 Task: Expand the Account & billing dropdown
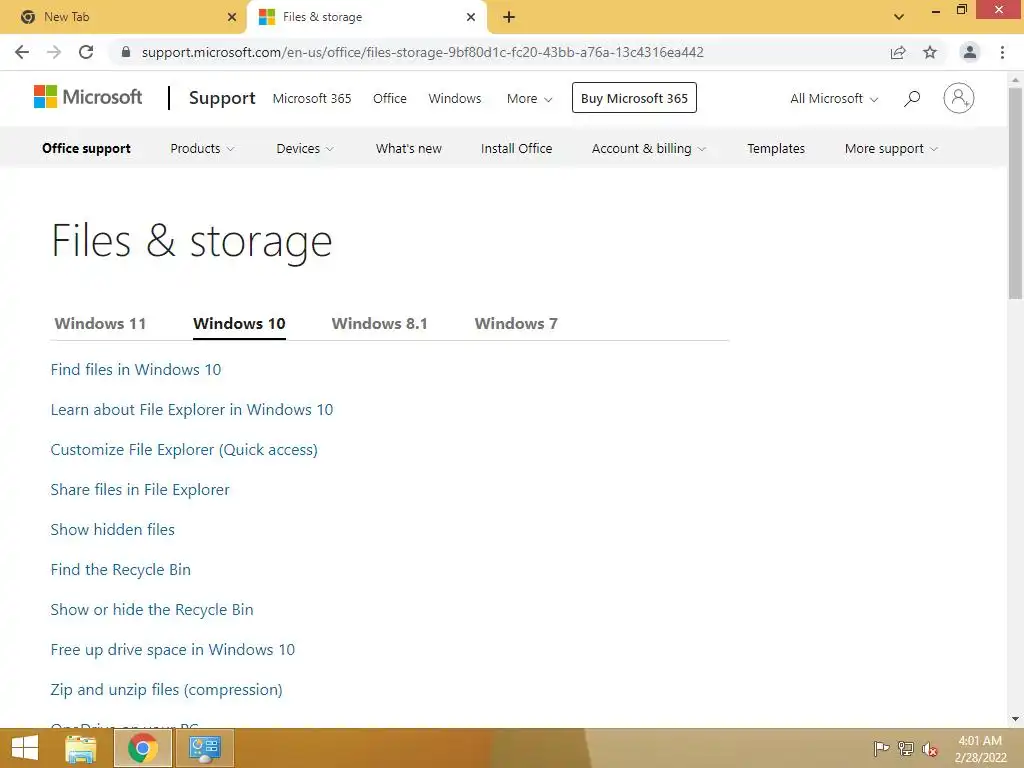(648, 149)
